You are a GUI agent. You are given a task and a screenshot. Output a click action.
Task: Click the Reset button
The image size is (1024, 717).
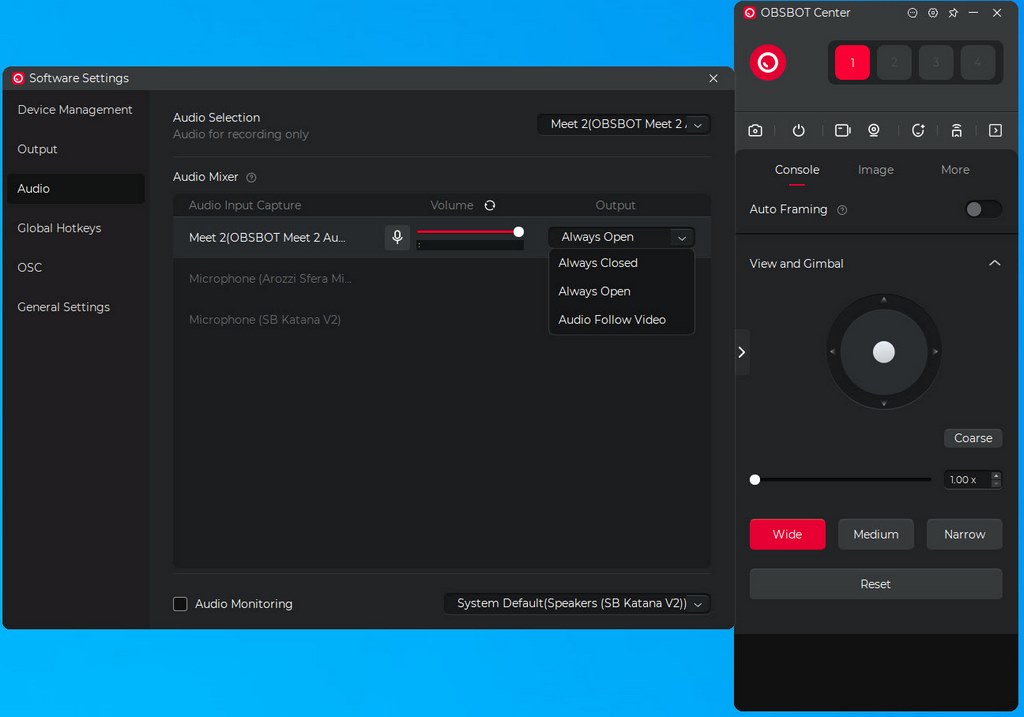[876, 584]
